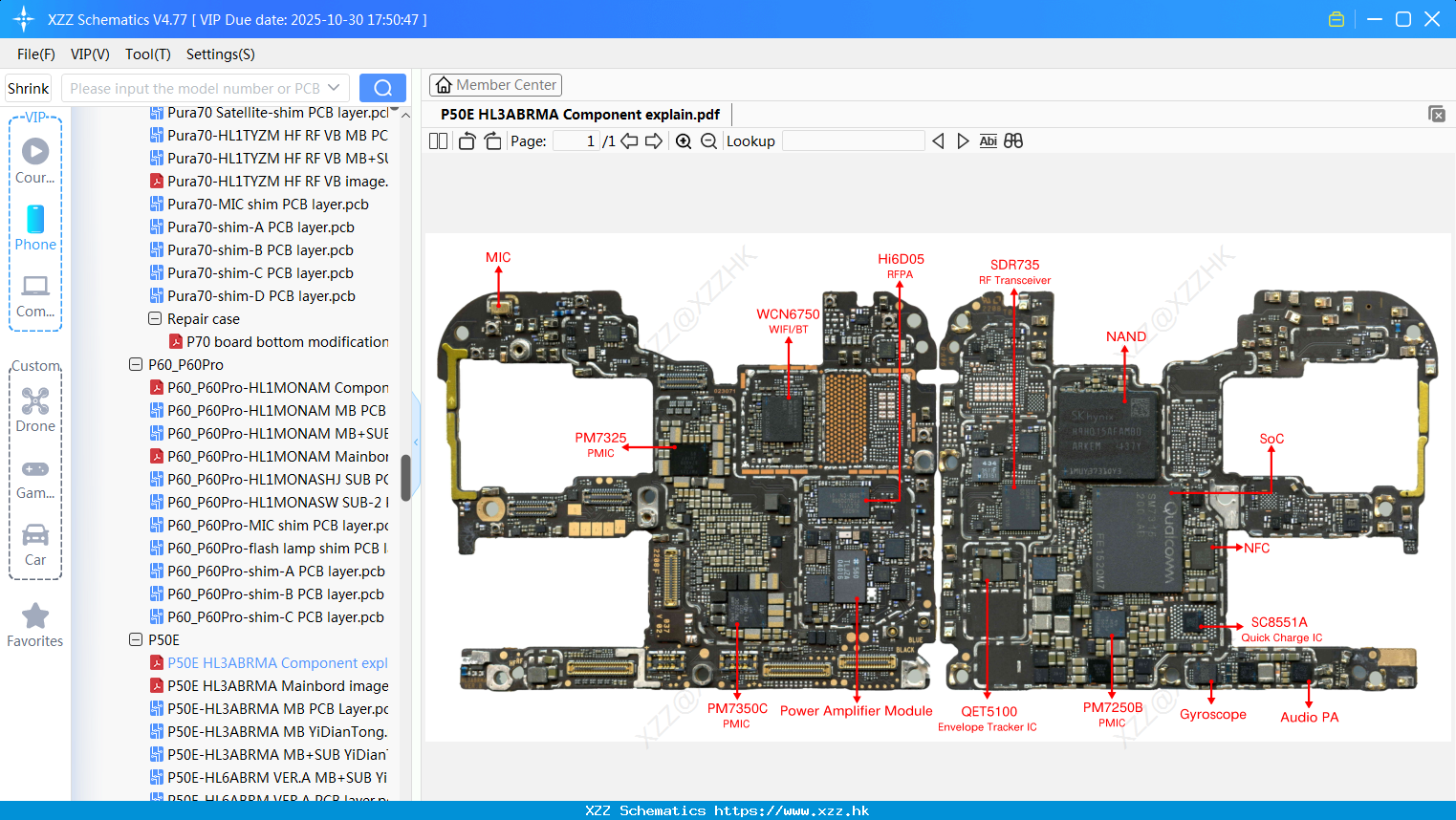Click the PM7325 PMIC label
Viewport: 1456px width, 820px height.
coord(600,444)
